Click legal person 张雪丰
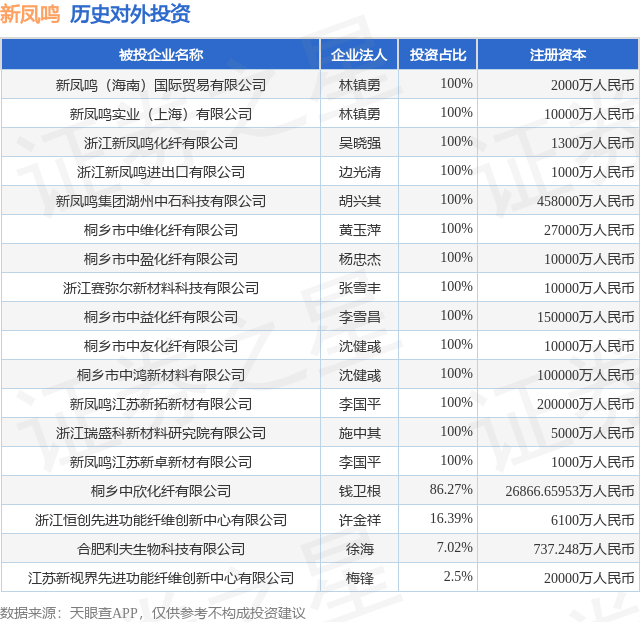This screenshot has height=622, width=640. pyautogui.click(x=360, y=288)
